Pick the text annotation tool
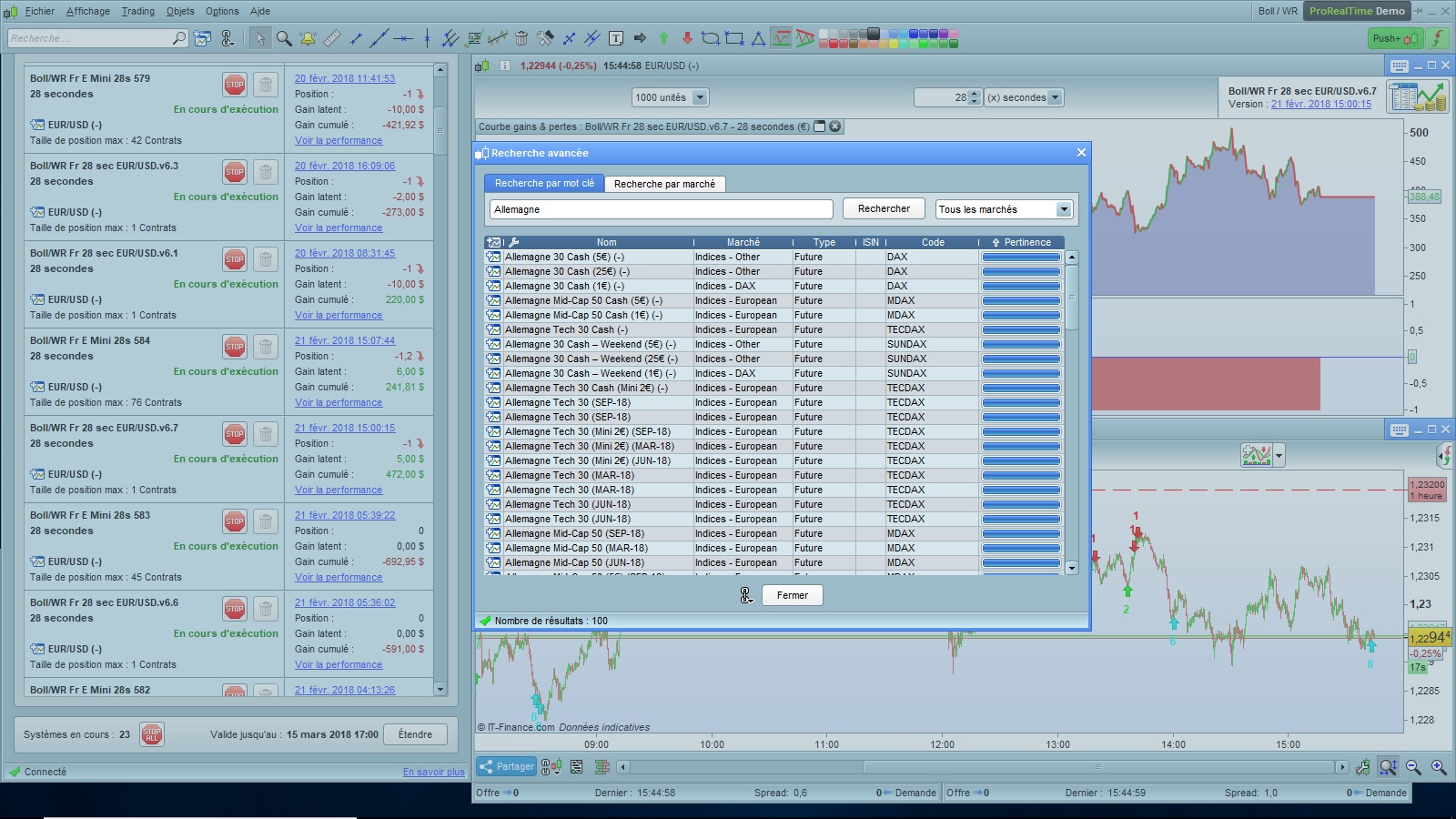 coord(616,38)
